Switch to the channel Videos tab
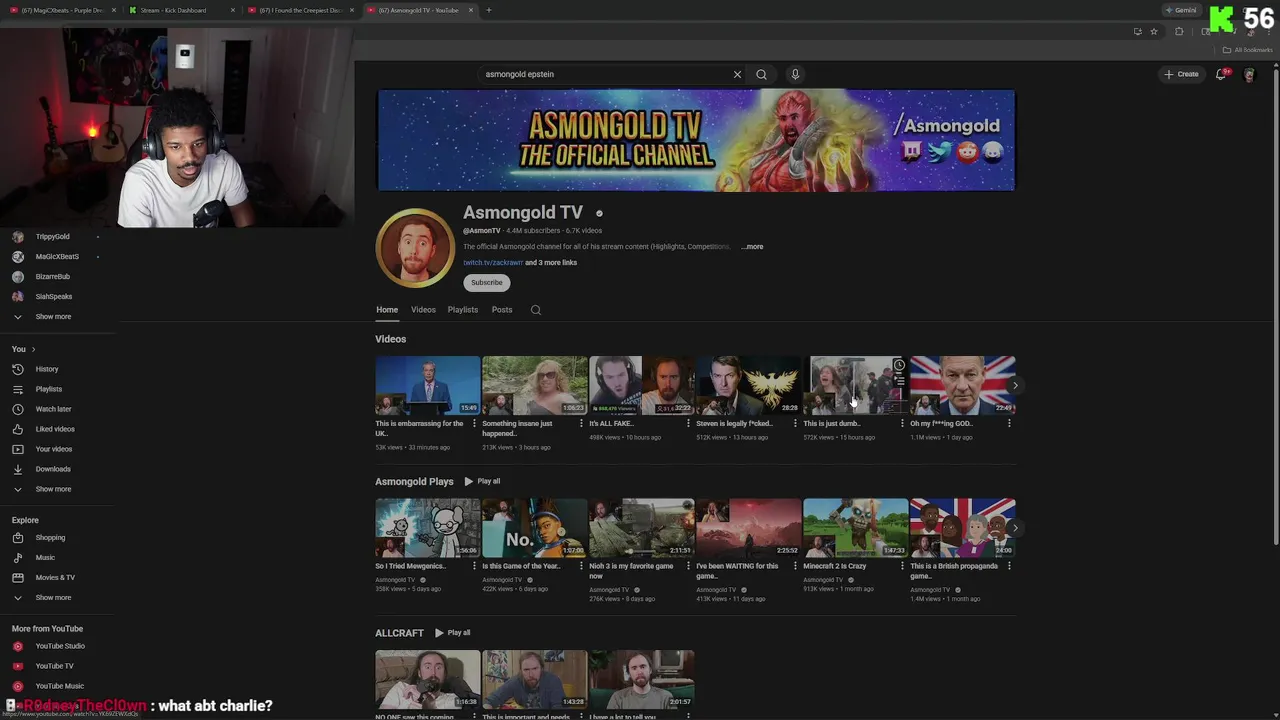 pyautogui.click(x=423, y=310)
